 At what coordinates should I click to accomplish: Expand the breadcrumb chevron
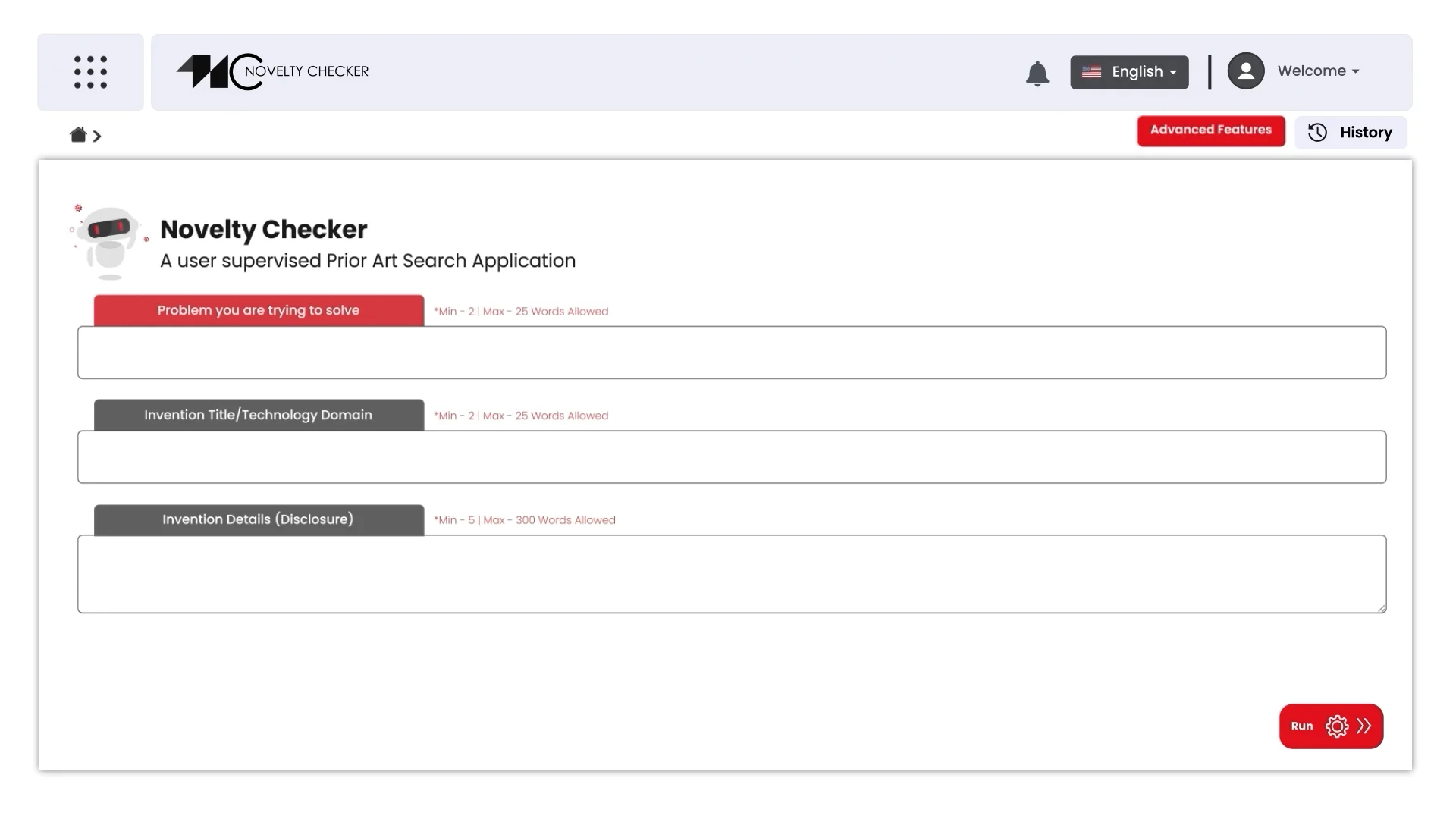(98, 136)
